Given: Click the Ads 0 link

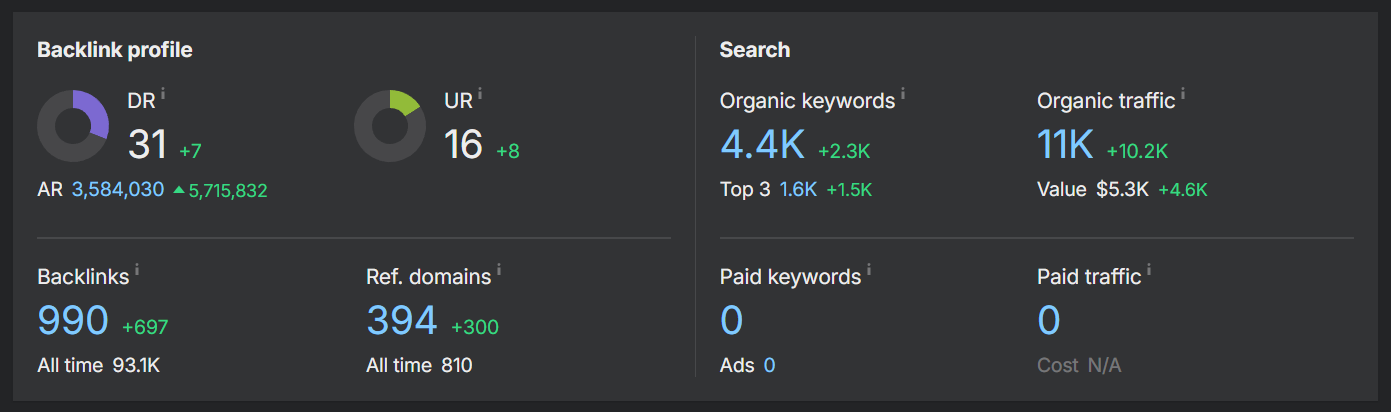Looking at the screenshot, I should (769, 365).
